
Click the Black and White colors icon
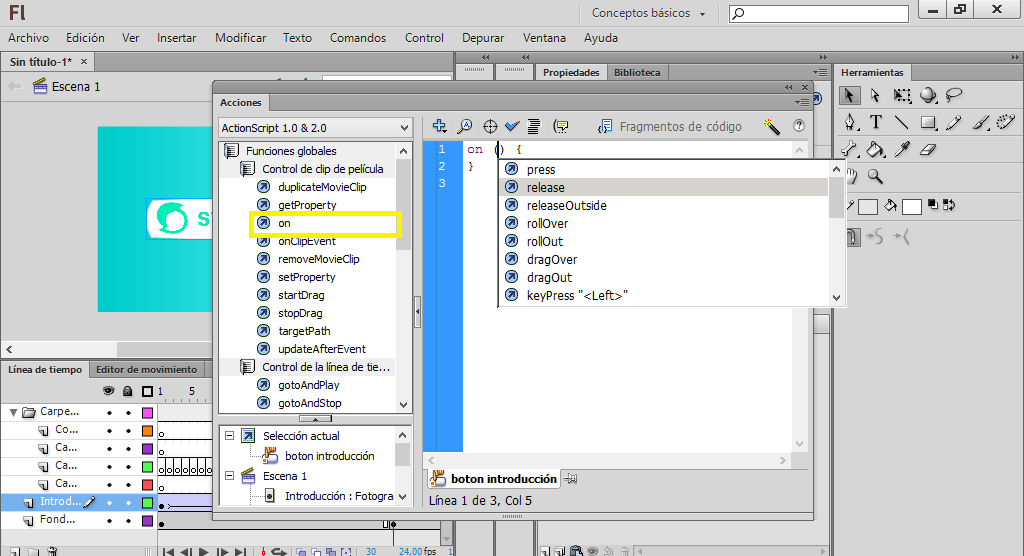pos(933,204)
